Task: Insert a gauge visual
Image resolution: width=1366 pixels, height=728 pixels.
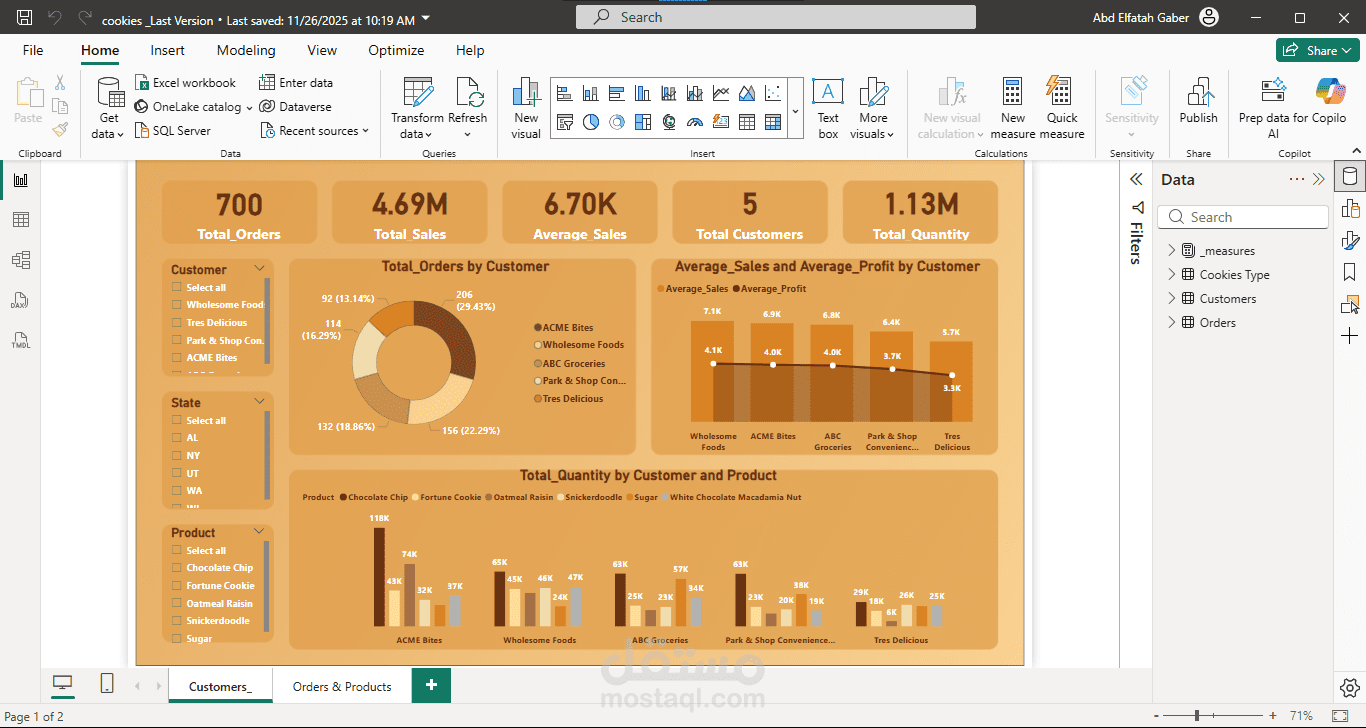Action: click(694, 122)
